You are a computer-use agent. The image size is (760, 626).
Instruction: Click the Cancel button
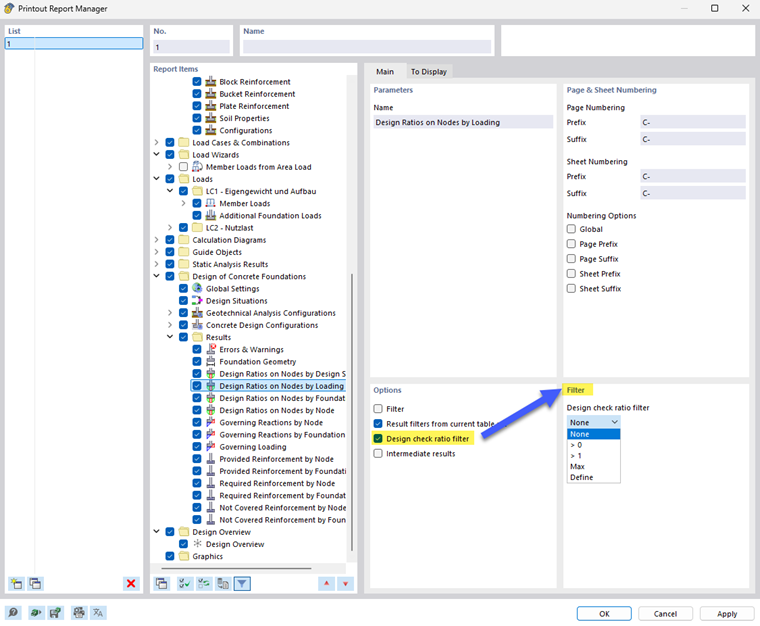point(665,613)
